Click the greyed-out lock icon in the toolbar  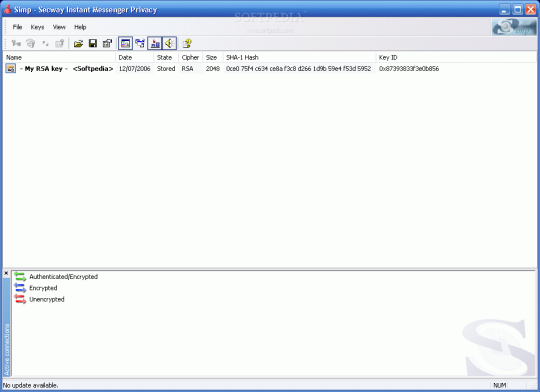60,43
